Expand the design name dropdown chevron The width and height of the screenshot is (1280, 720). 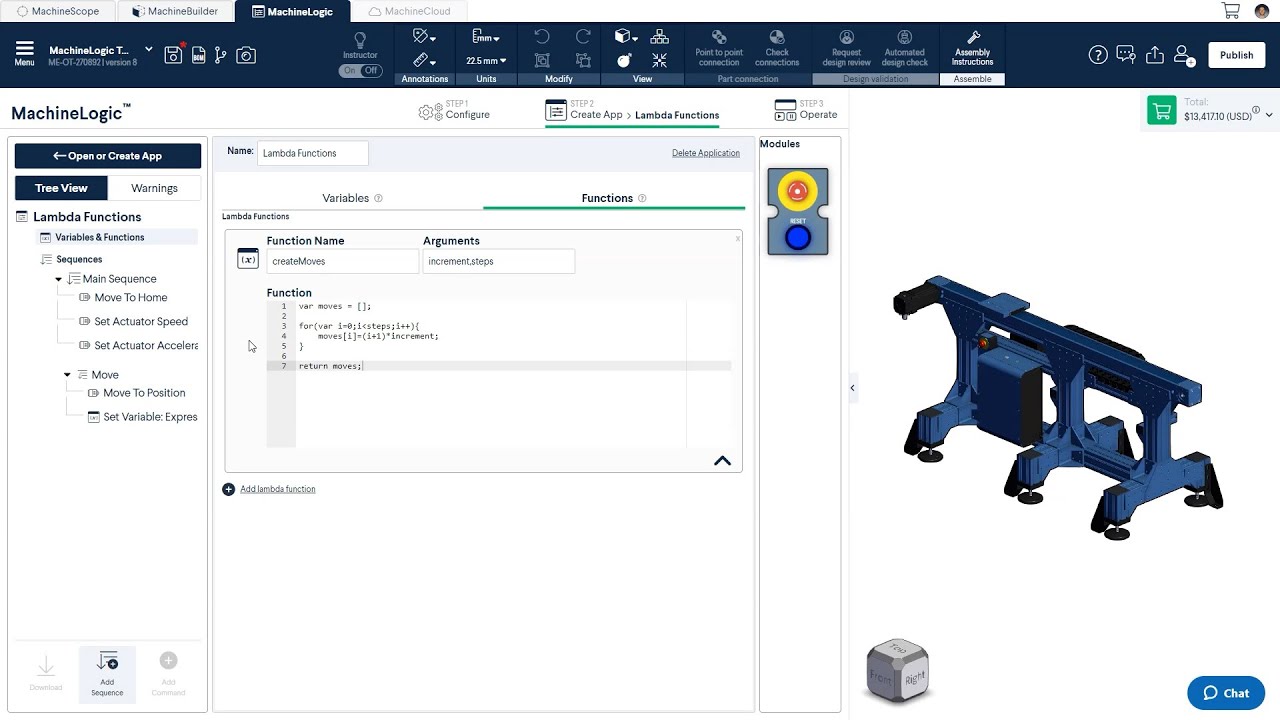tap(148, 49)
